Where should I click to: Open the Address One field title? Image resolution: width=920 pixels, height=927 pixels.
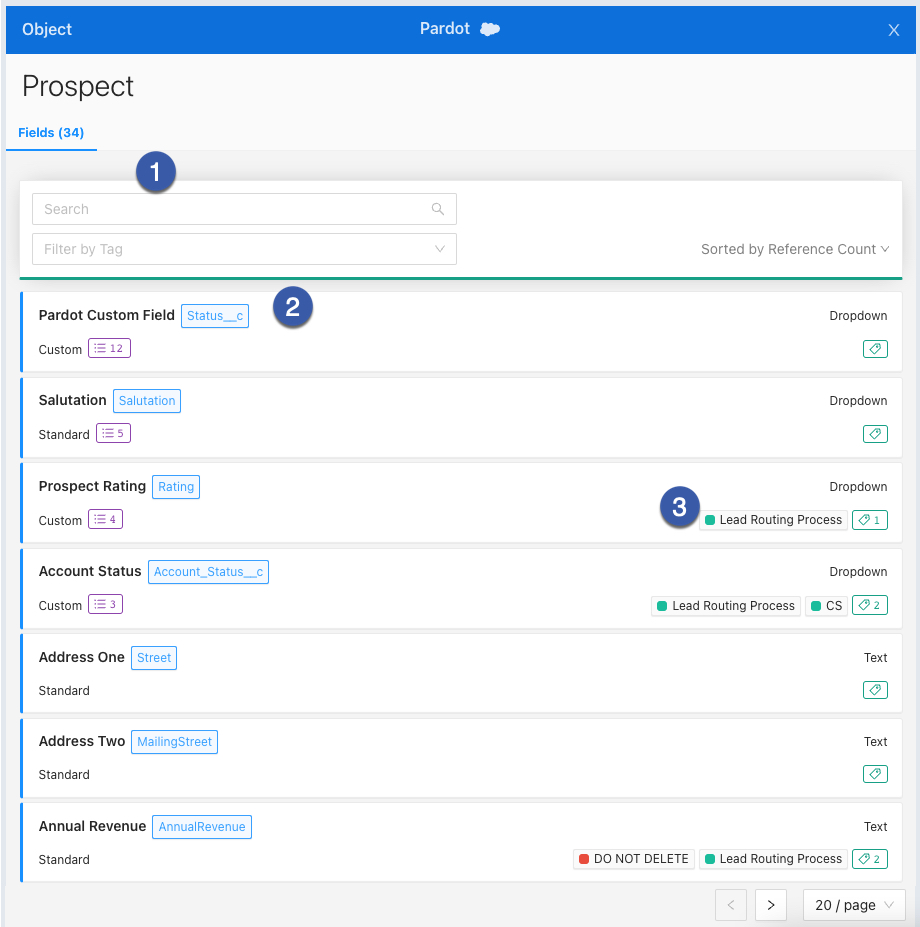[82, 657]
